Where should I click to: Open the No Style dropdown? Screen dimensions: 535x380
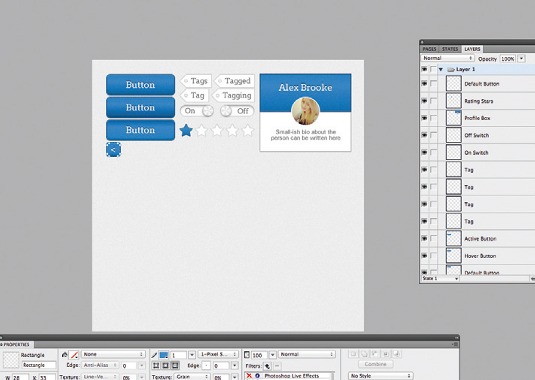coord(380,376)
